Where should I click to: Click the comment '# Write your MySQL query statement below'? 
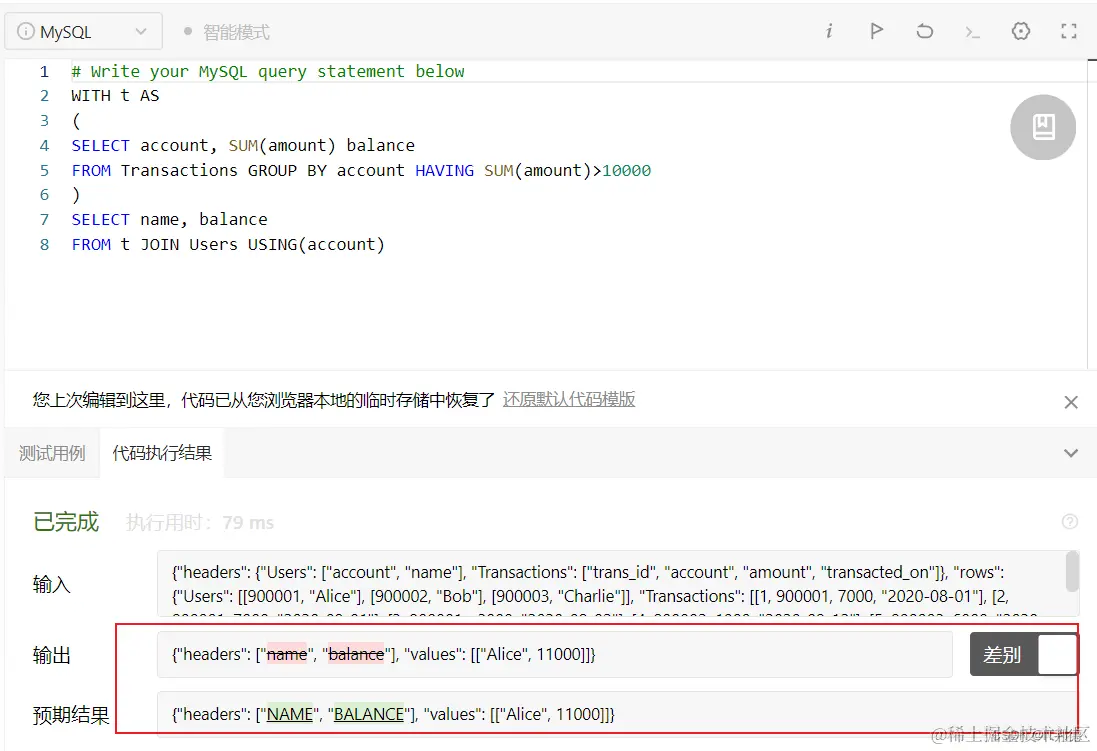click(268, 71)
